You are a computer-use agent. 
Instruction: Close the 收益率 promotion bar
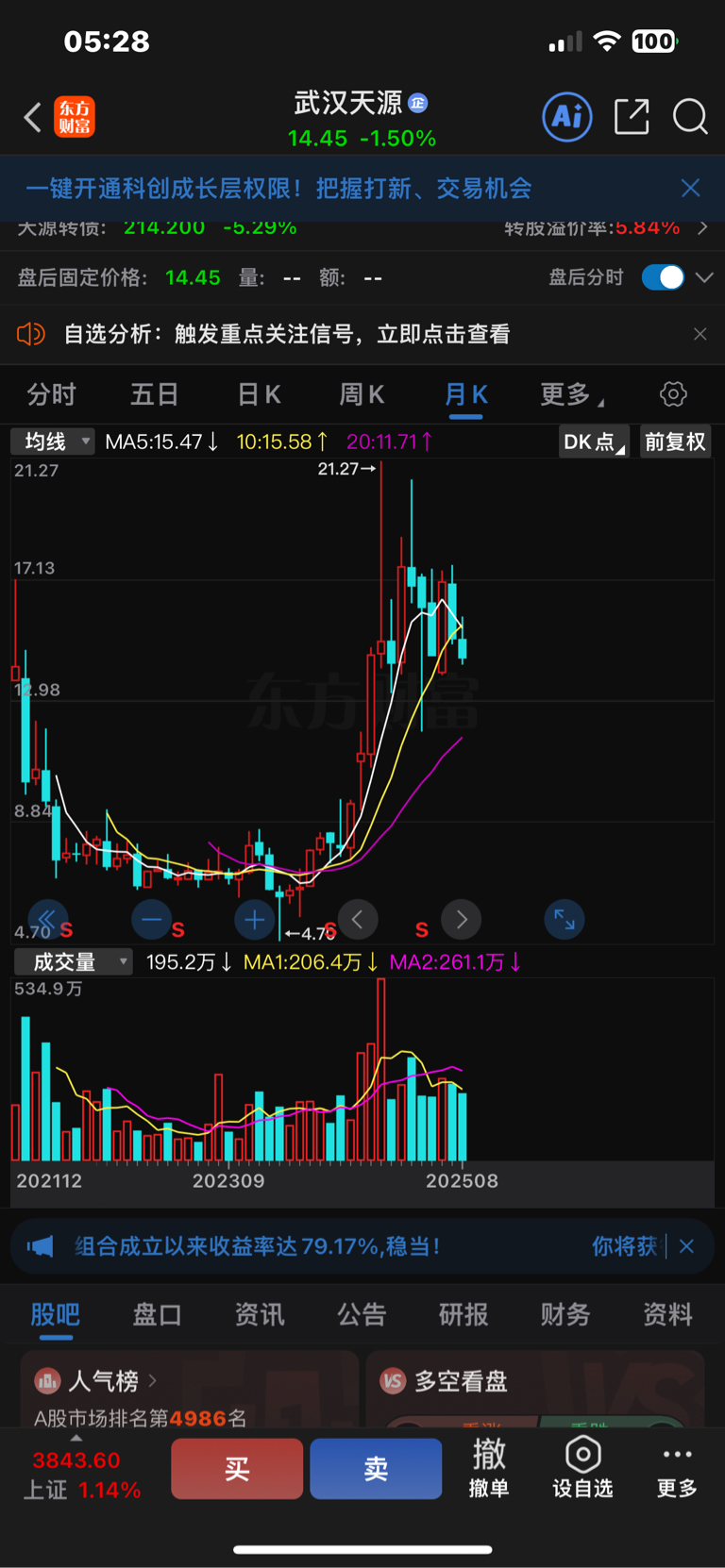687,1246
